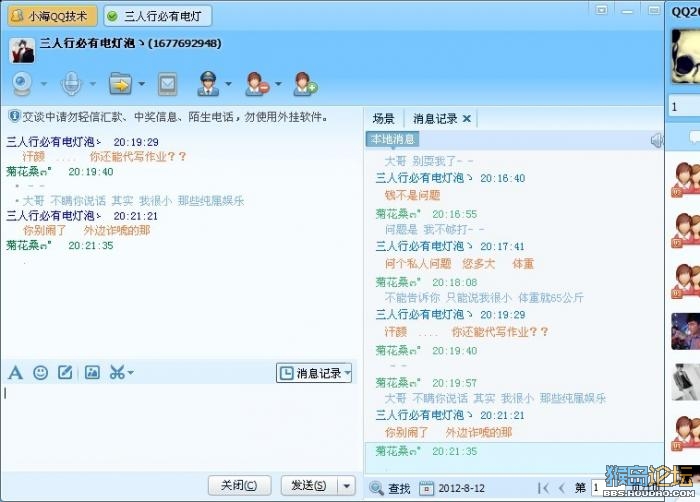Click the mini-mode window button in title bar
700x502 pixels.
[602, 10]
